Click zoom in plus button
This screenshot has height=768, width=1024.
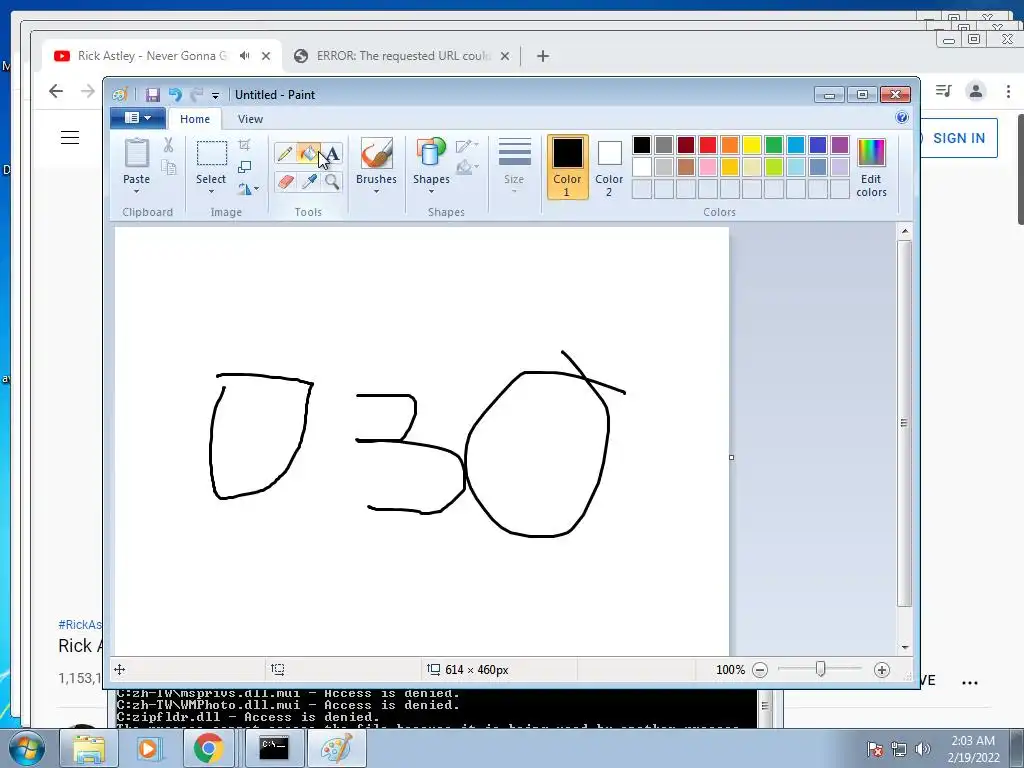882,670
